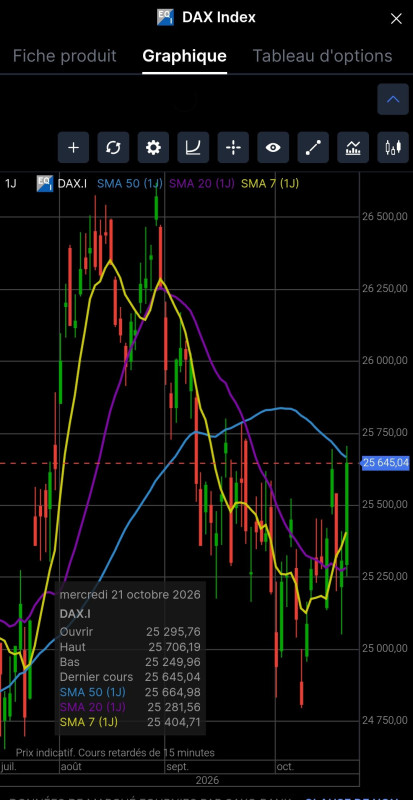Activate the crosshair cursor tool
413x800 pixels.
click(233, 147)
